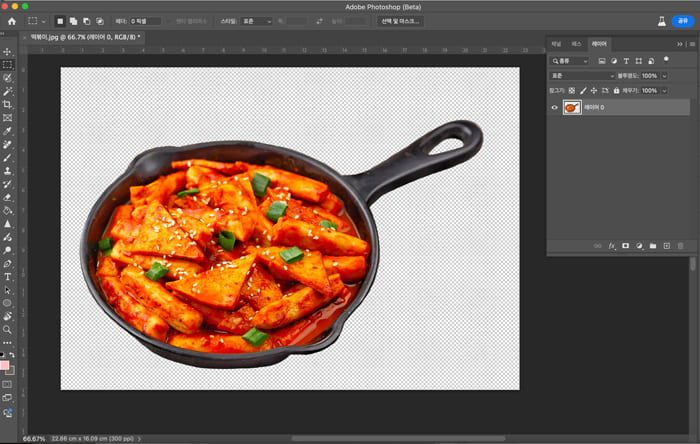Select the Paint Bucket tool

7,211
